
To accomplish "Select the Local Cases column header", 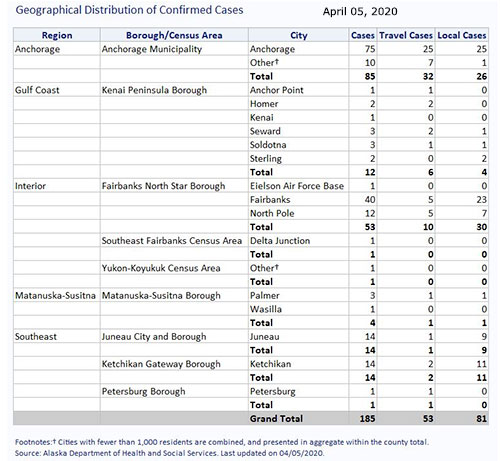I will [462, 35].
